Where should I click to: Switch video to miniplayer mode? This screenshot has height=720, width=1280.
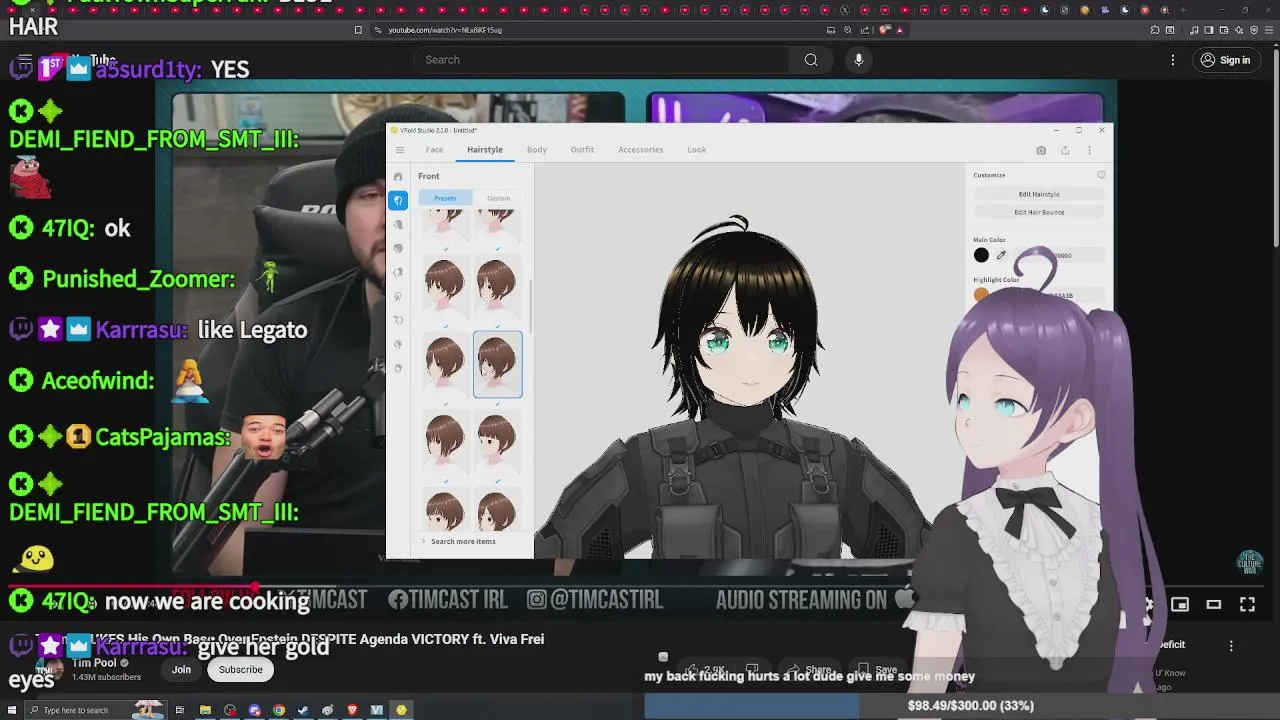click(1180, 604)
